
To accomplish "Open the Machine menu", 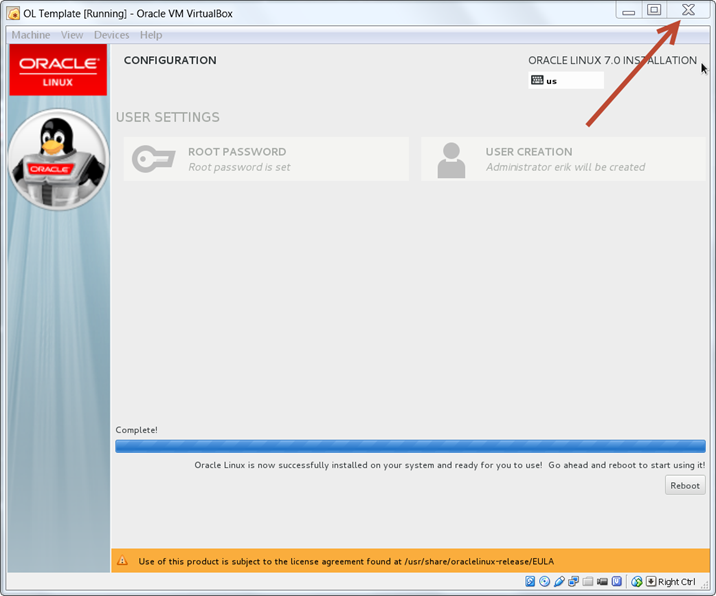I will (x=31, y=35).
